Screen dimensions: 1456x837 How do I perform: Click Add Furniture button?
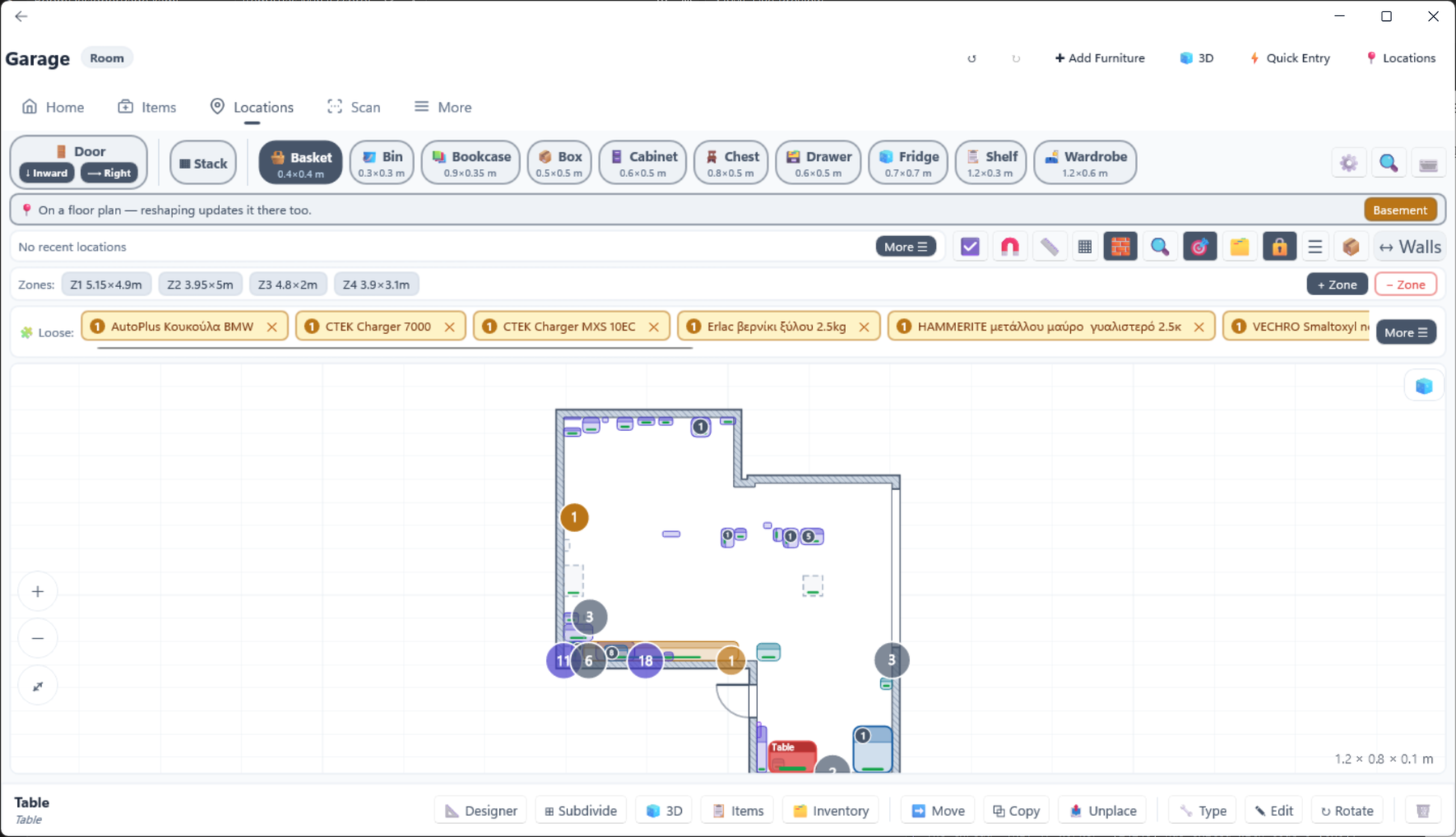coord(1099,58)
